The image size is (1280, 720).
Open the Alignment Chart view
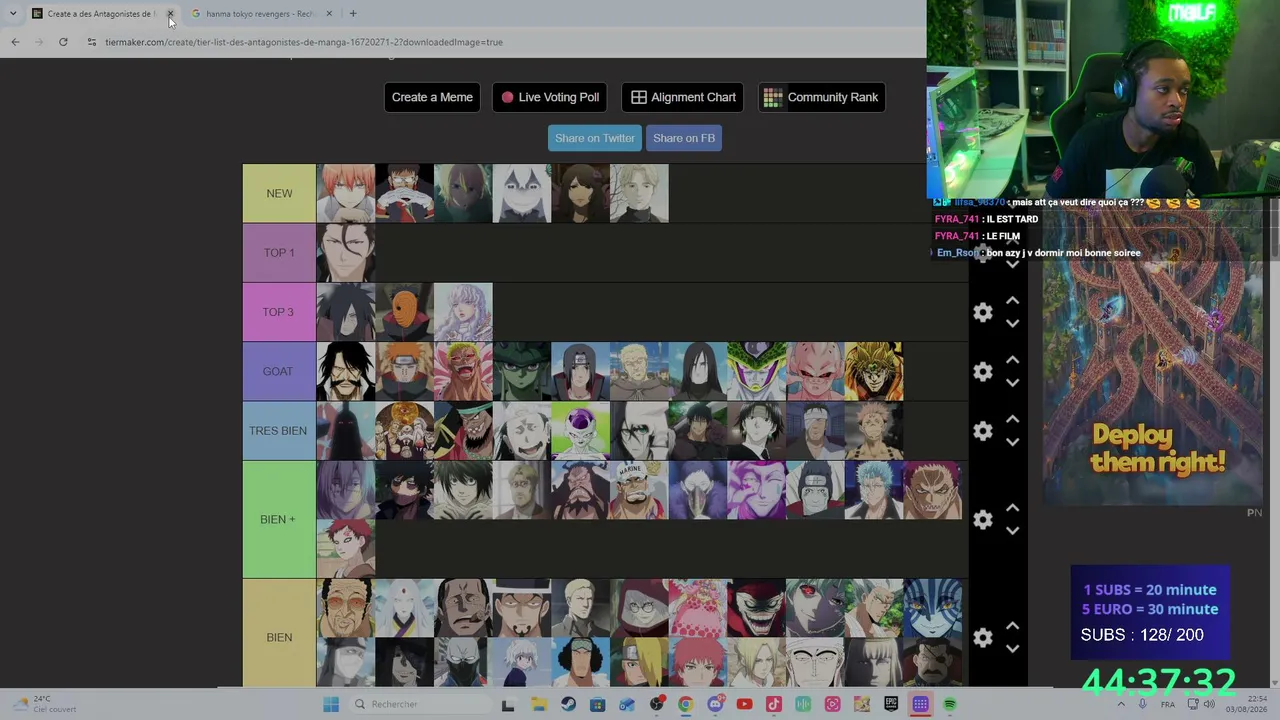click(x=683, y=97)
